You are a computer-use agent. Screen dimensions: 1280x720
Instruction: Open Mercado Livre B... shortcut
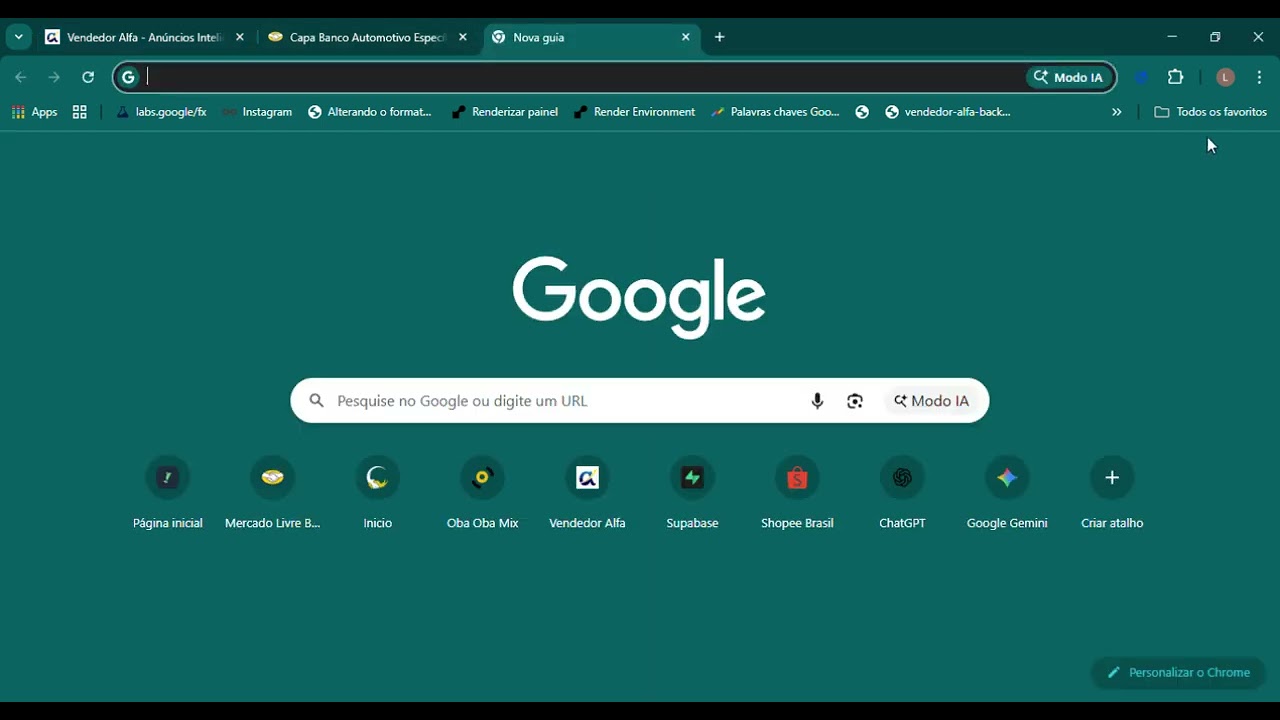[x=273, y=492]
